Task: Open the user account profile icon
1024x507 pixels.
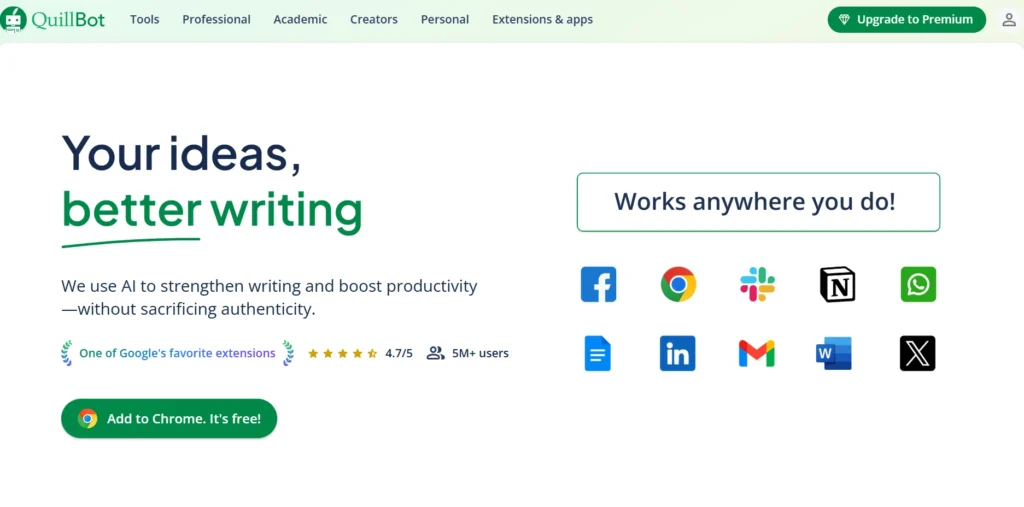Action: pos(1008,20)
